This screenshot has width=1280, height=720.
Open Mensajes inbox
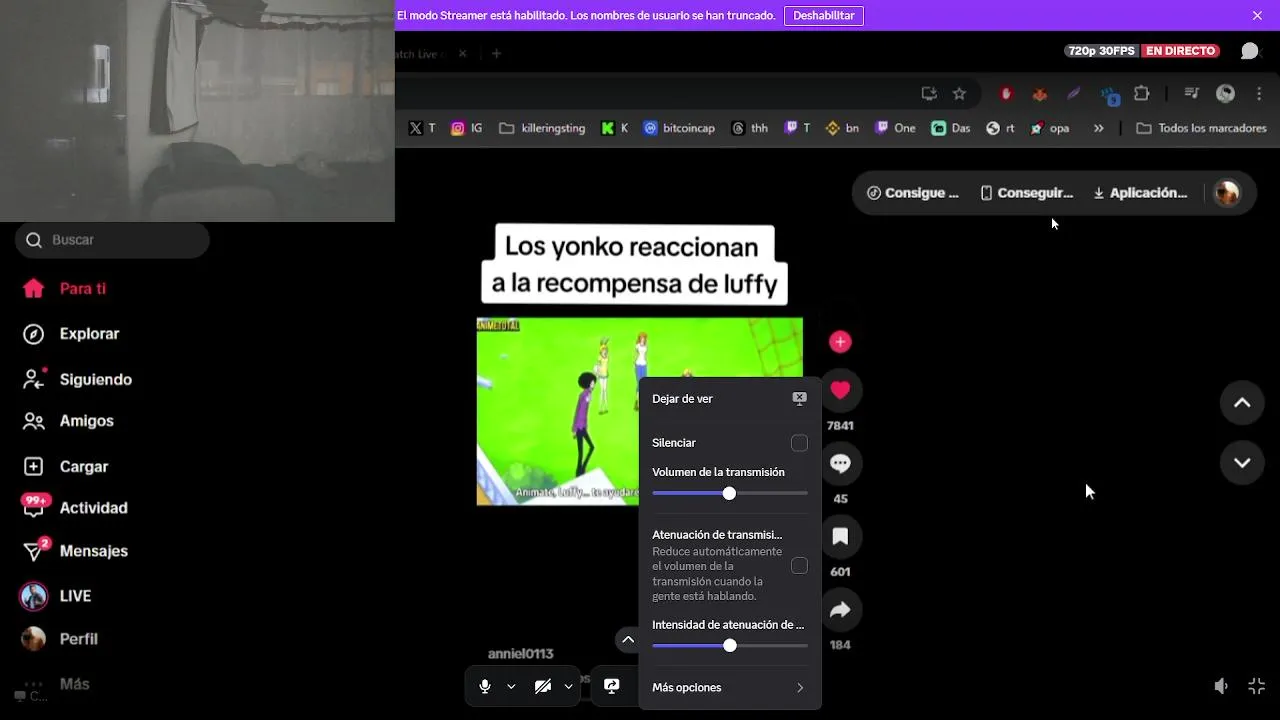[75, 551]
